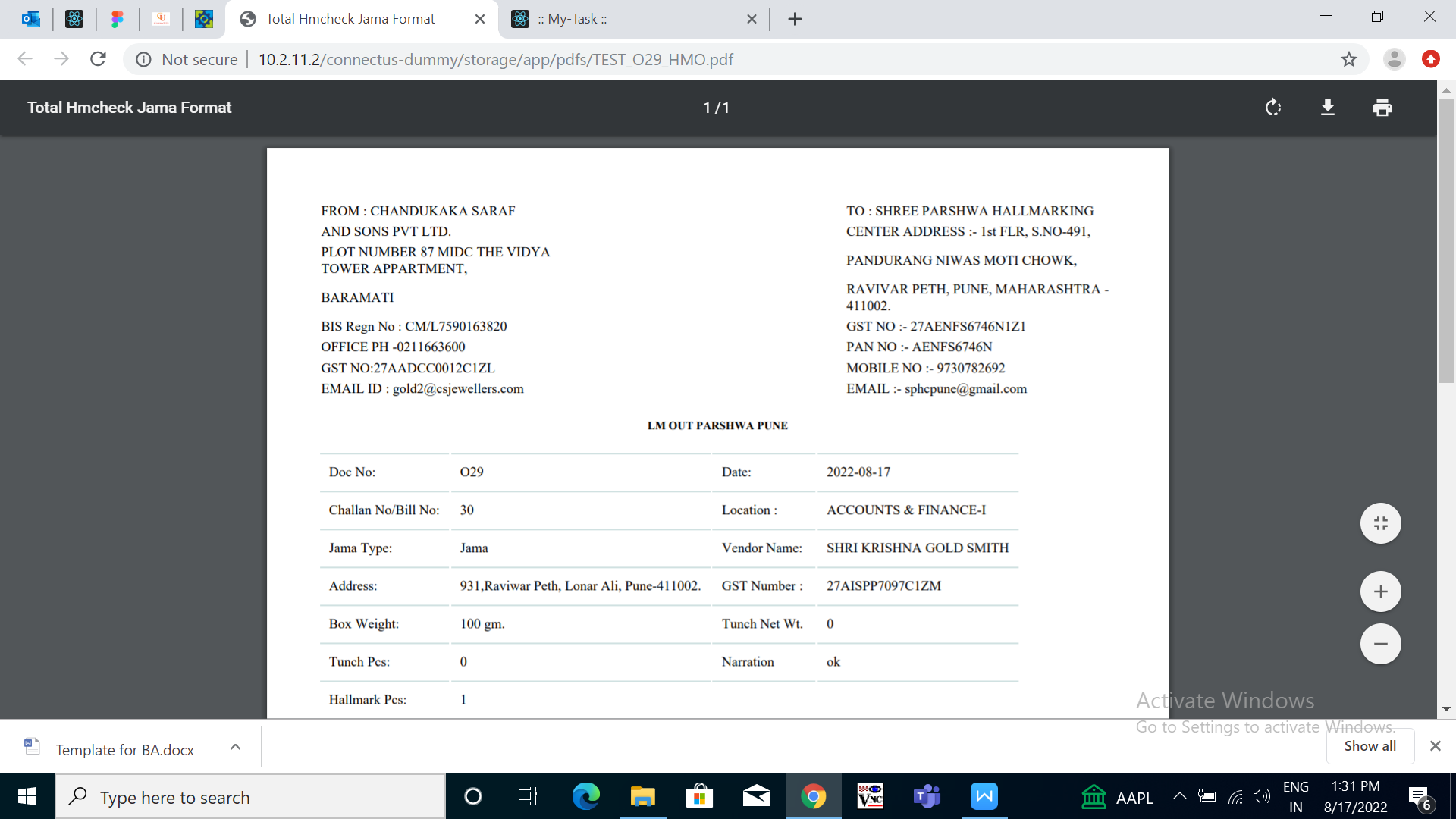Show all downloads
This screenshot has width=1456, height=819.
pyautogui.click(x=1370, y=746)
